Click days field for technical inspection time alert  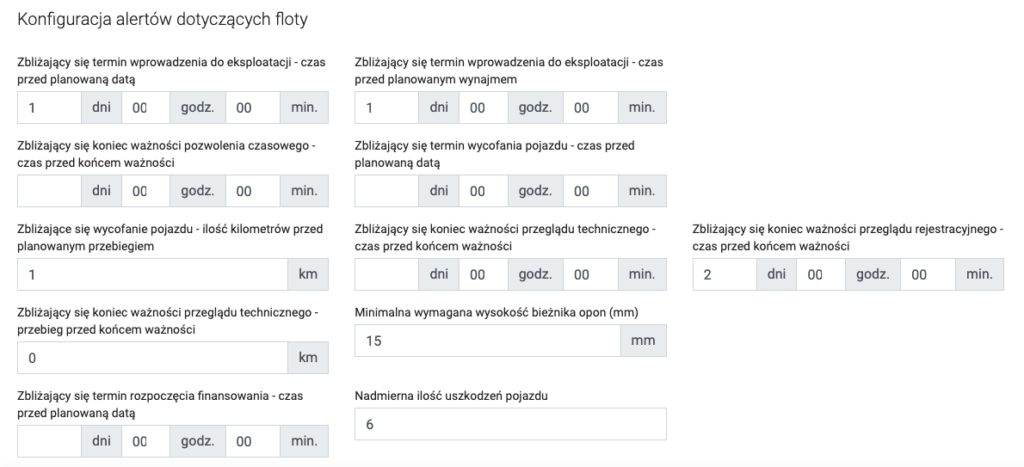pyautogui.click(x=386, y=274)
